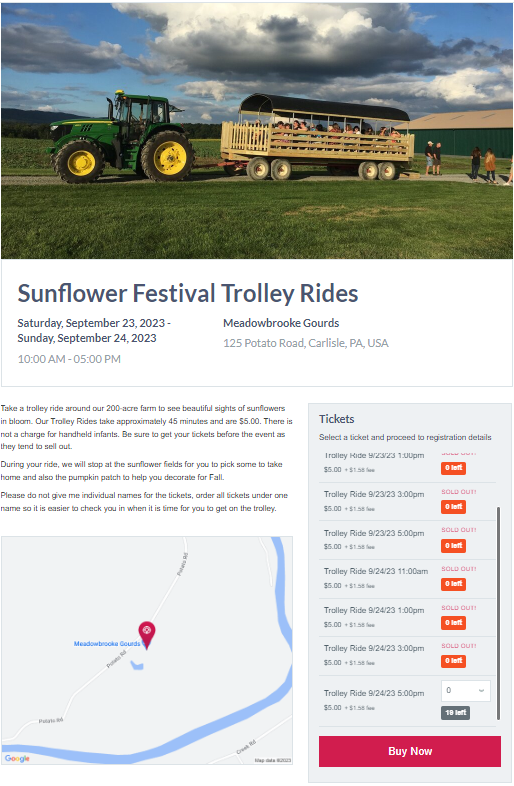Click the Sunflower Festival Trolley Rides title
This screenshot has height=786, width=514.
pos(188,293)
